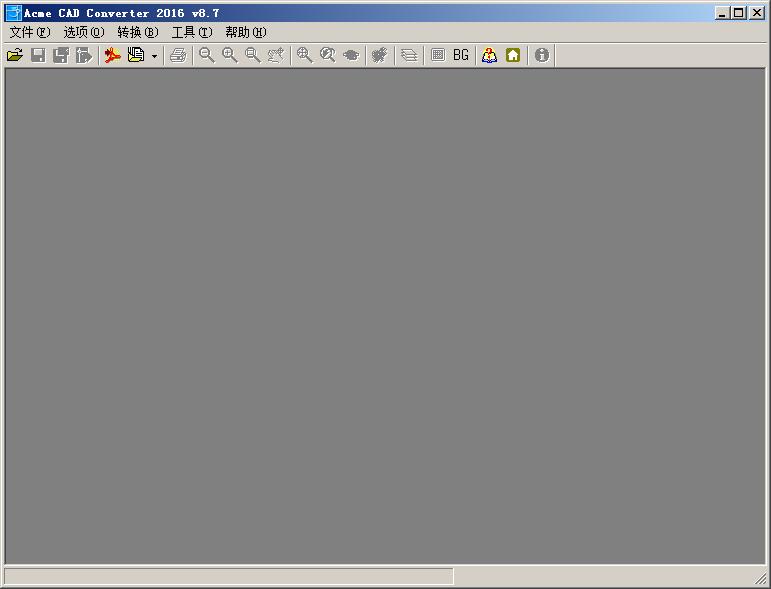Expand the batch convert dropdown arrow
Image resolution: width=771 pixels, height=589 pixels.
154,56
